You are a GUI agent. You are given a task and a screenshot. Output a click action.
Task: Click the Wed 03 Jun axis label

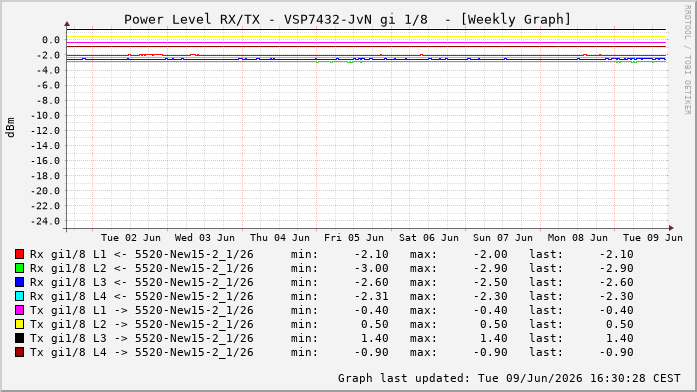(x=204, y=238)
